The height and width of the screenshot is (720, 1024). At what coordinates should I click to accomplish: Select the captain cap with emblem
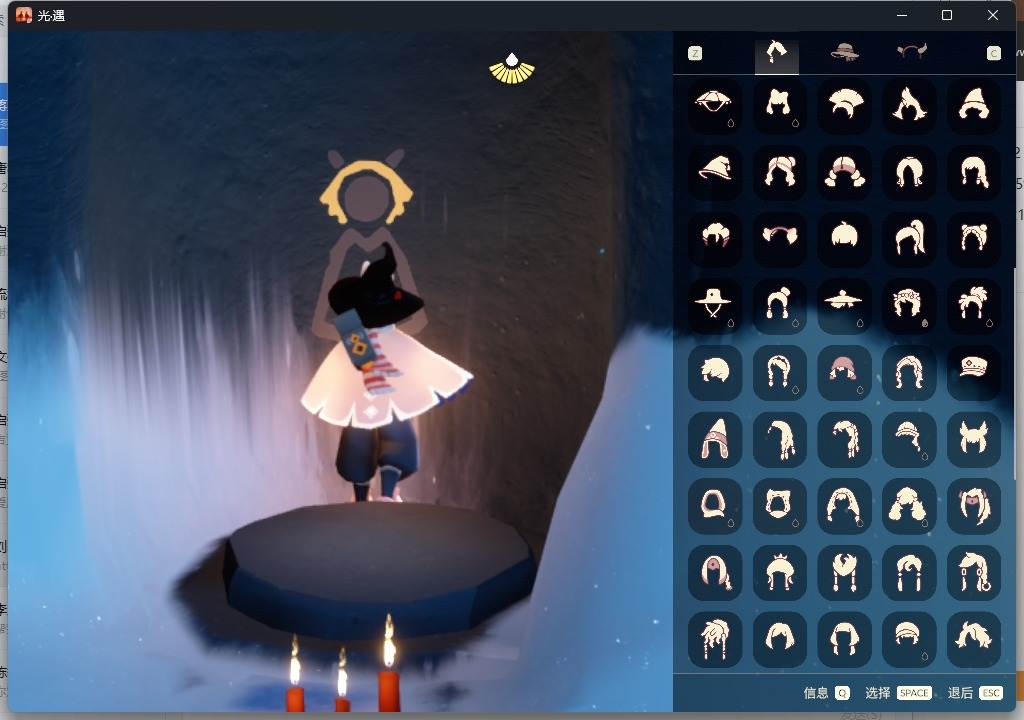point(974,372)
